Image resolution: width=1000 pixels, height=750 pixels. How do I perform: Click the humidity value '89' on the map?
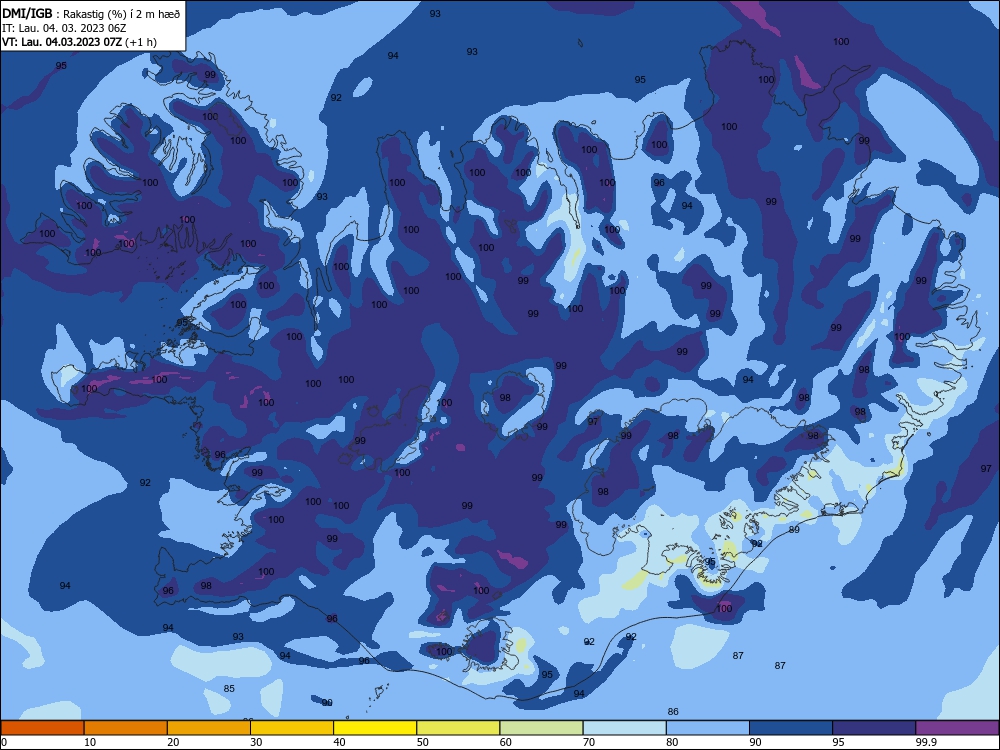coord(794,529)
